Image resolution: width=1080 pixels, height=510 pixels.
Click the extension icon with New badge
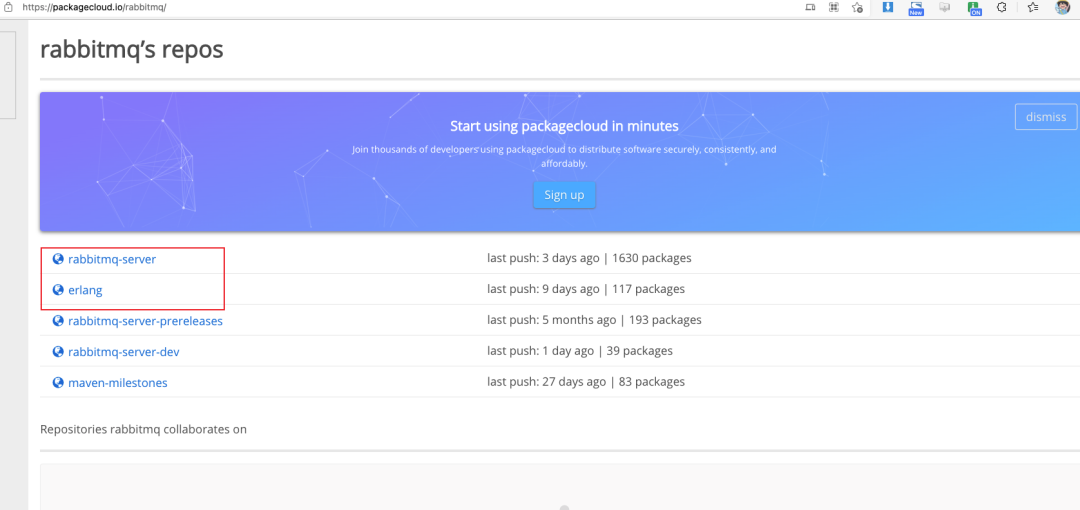[x=916, y=8]
